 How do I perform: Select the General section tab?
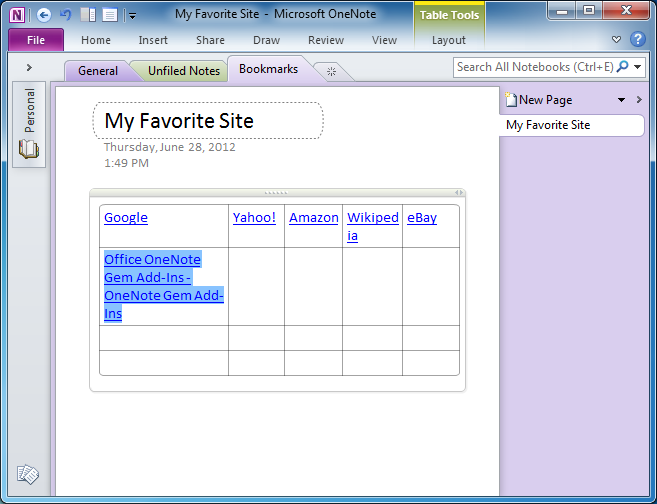pos(98,71)
